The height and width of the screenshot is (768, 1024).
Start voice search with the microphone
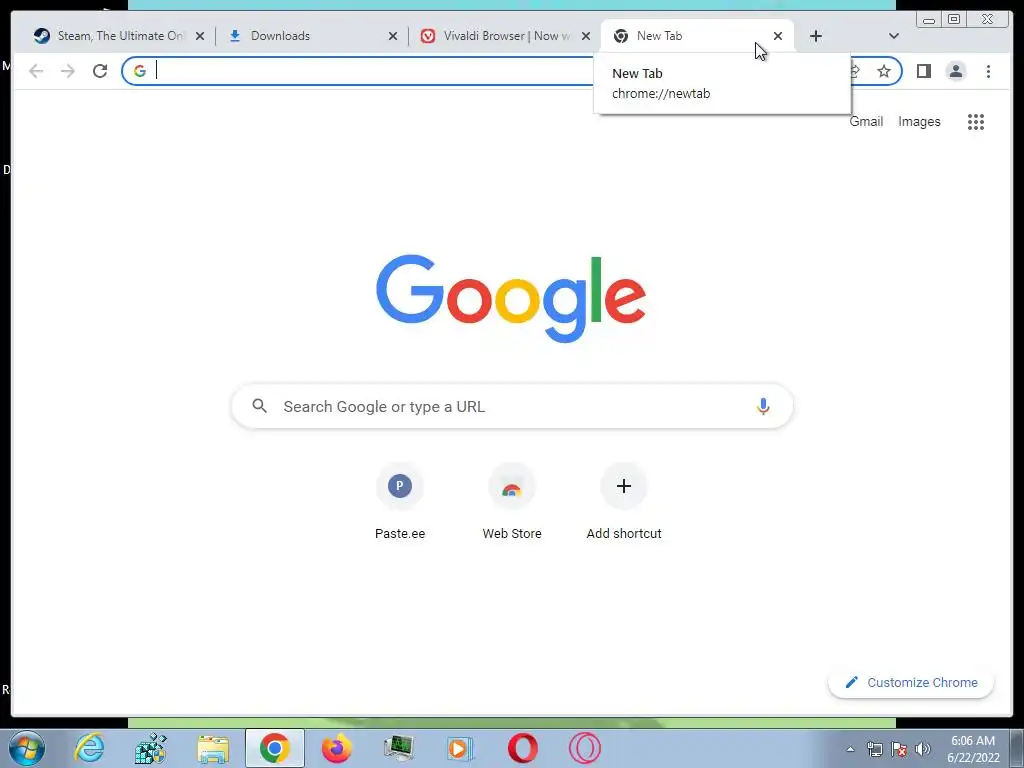[763, 406]
